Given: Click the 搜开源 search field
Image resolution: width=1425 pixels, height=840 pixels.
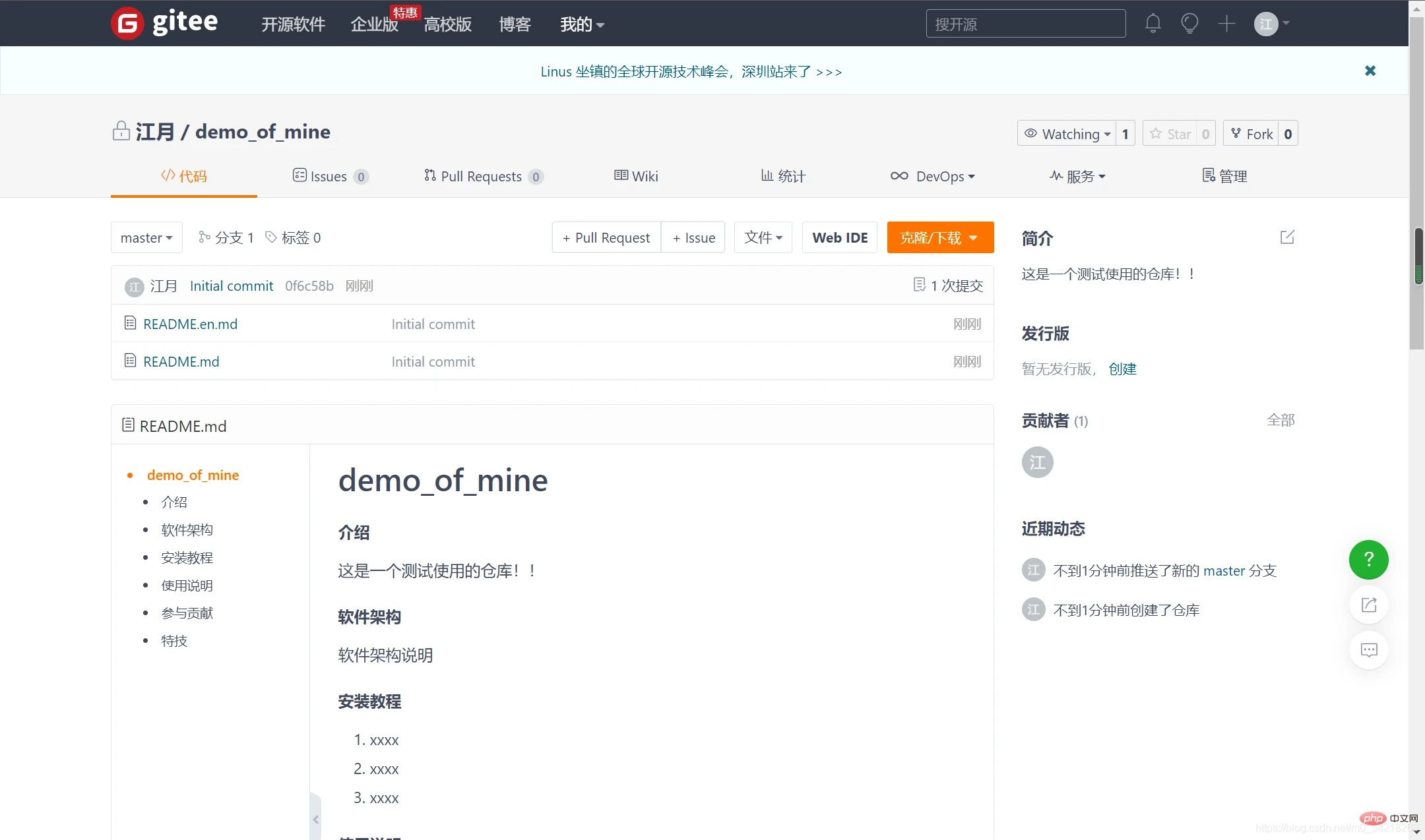Looking at the screenshot, I should pos(1025,24).
